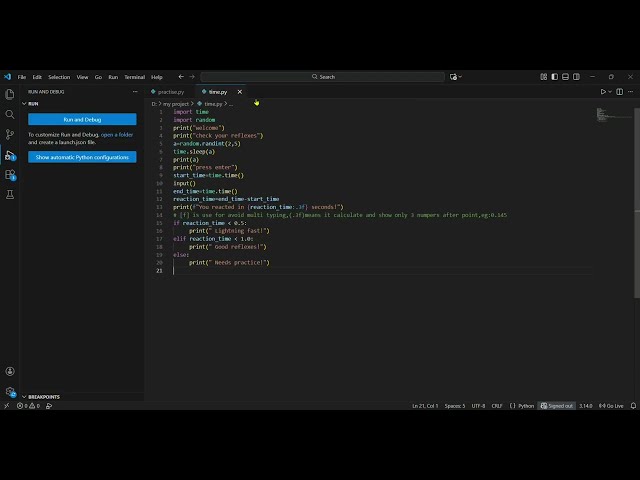
Task: Toggle the primary side bar
Action: (x=555, y=77)
